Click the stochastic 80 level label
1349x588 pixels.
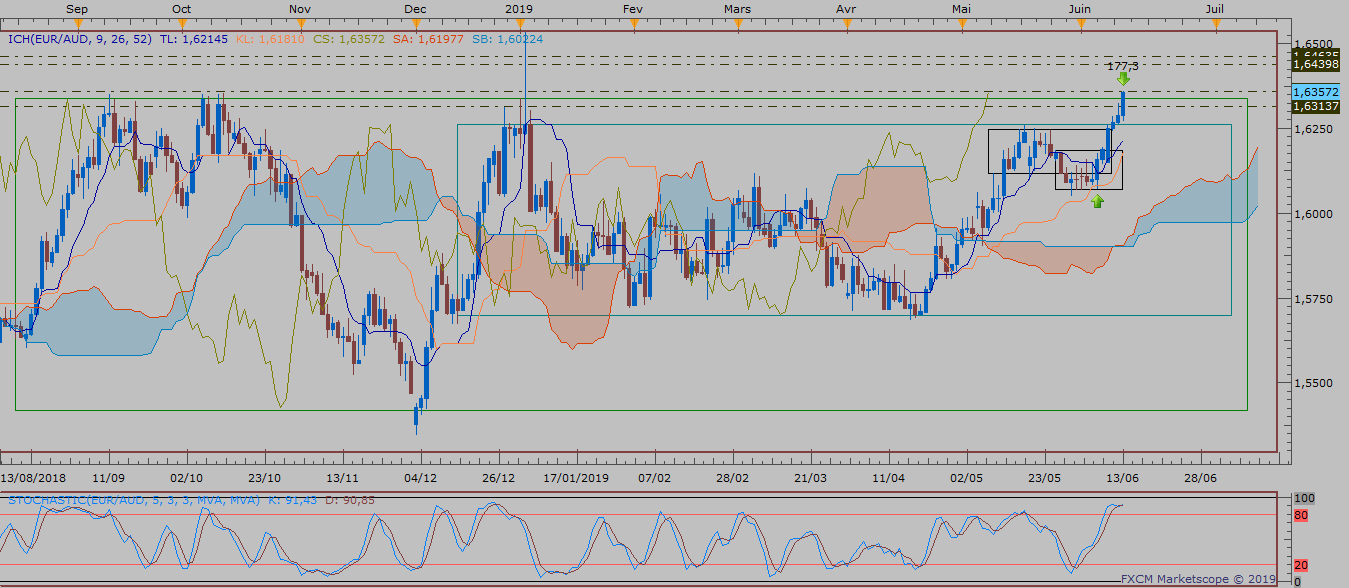[x=1302, y=515]
